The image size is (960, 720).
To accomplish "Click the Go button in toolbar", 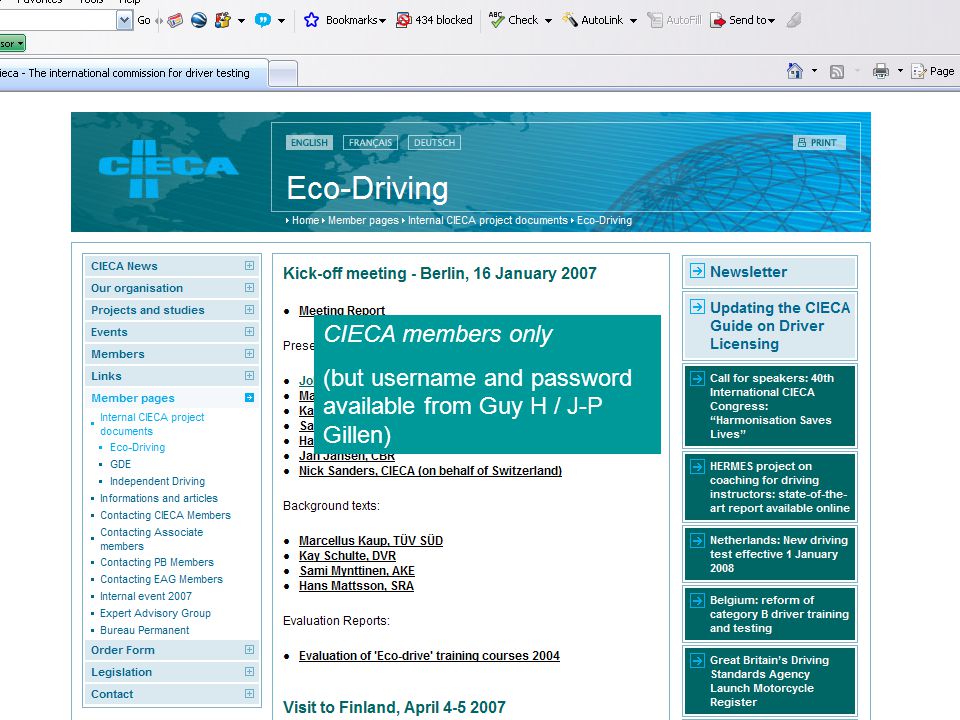I will (143, 20).
